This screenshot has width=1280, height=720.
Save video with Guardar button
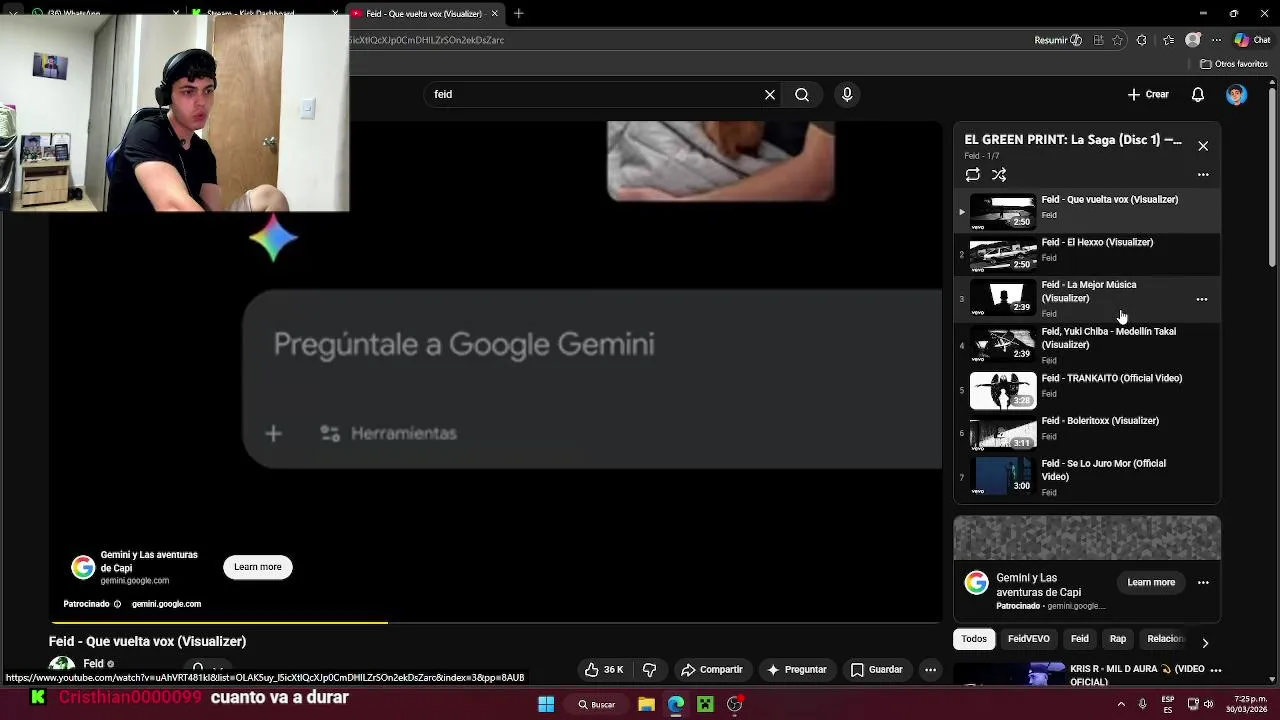click(876, 669)
